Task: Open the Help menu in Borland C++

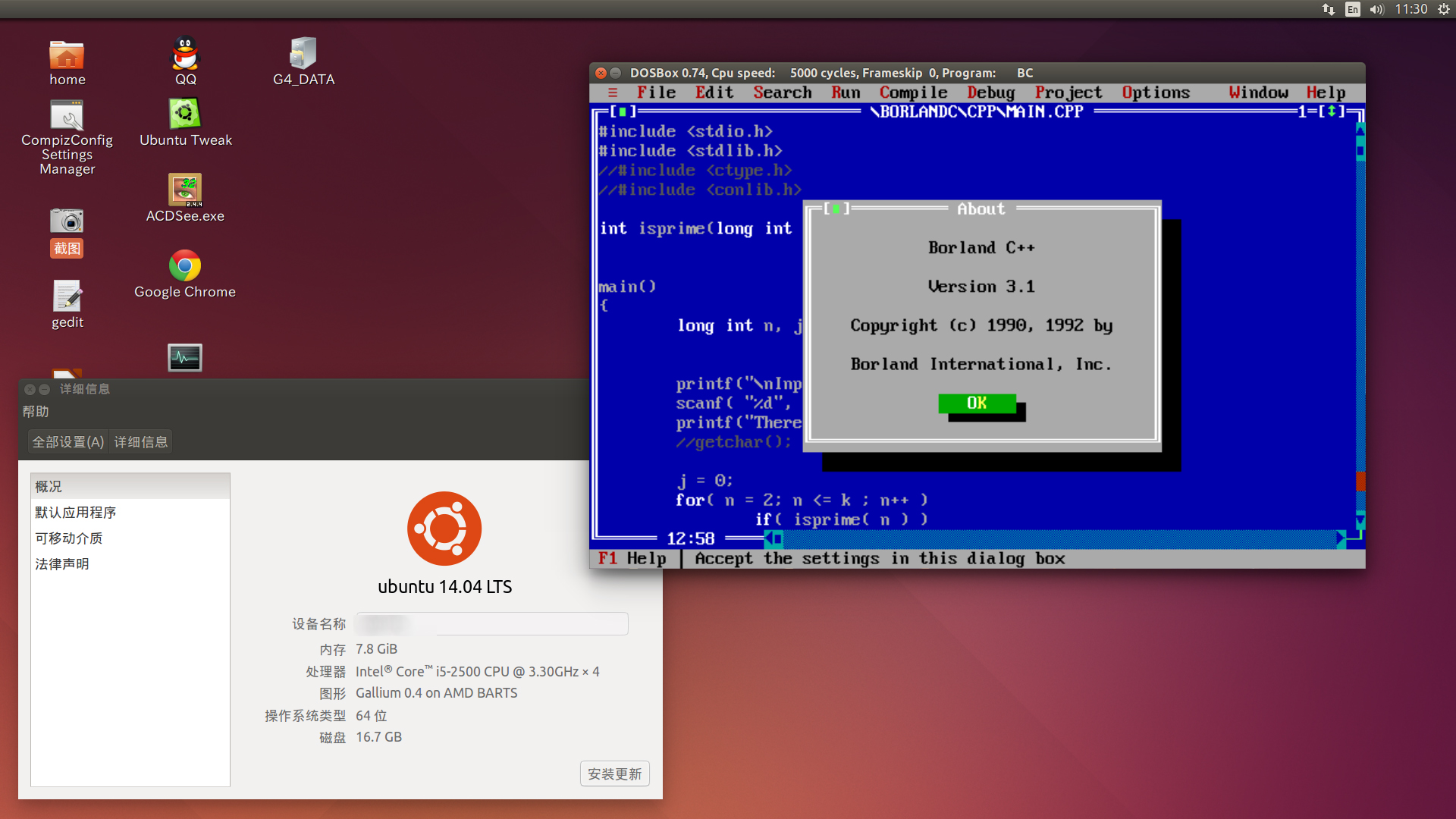Action: coord(1326,93)
